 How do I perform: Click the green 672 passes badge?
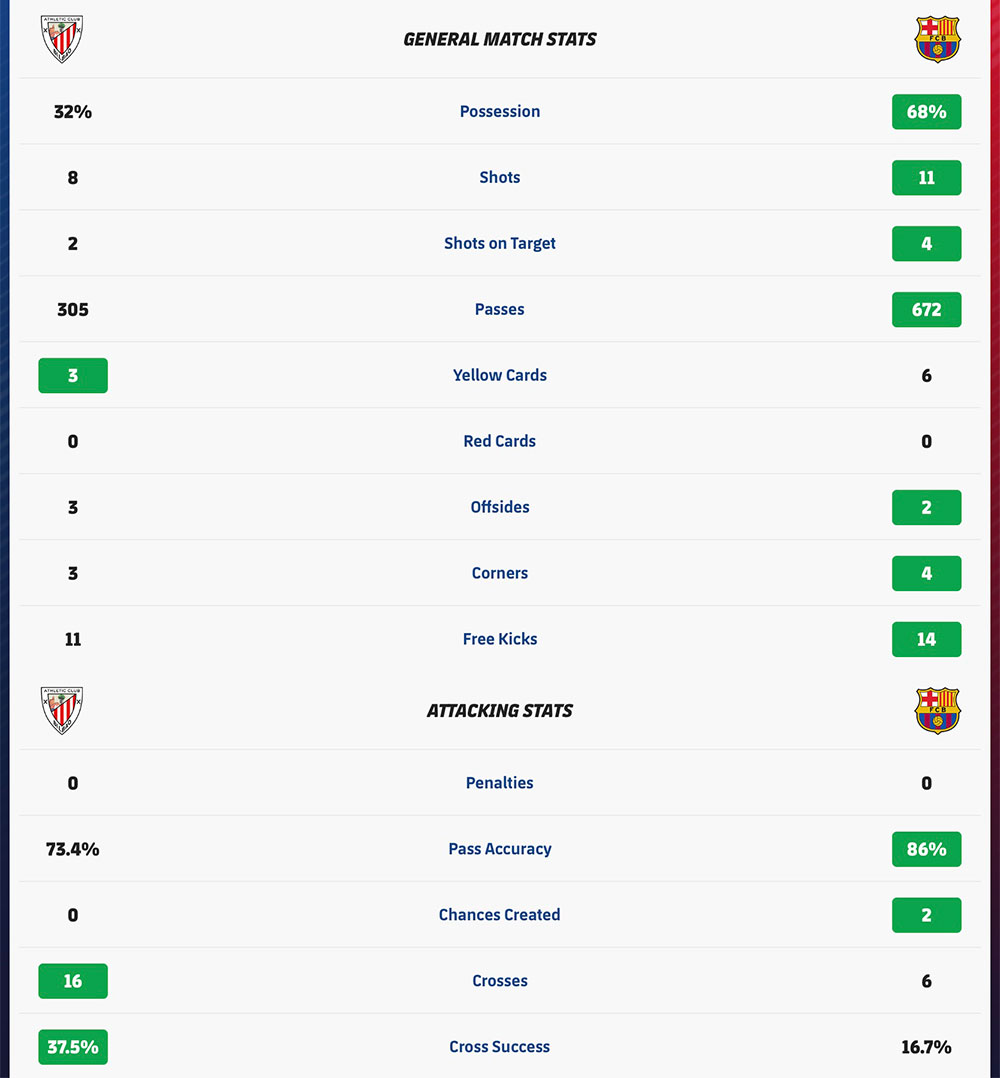[926, 309]
